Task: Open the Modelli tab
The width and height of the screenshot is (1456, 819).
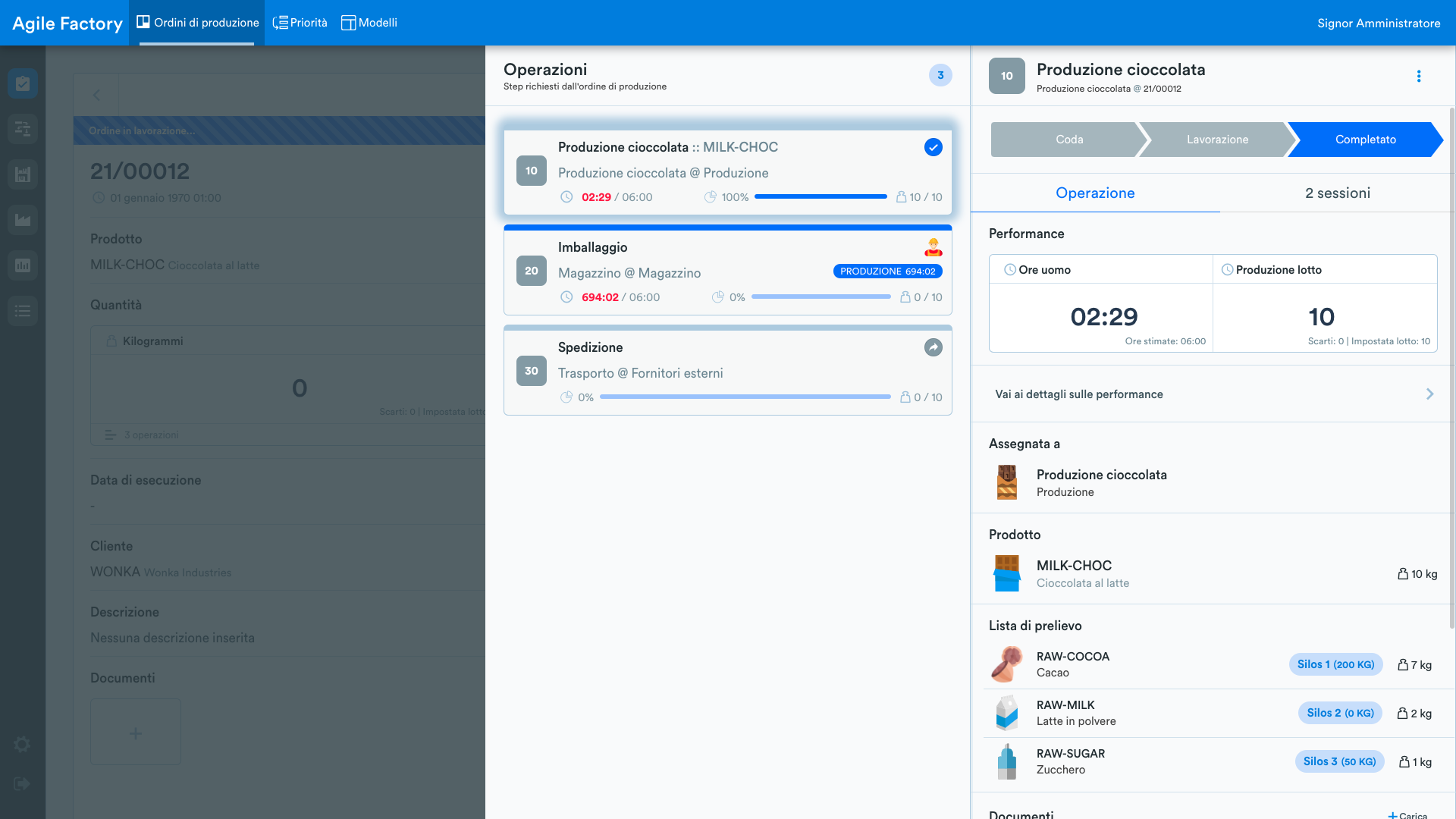Action: (369, 23)
